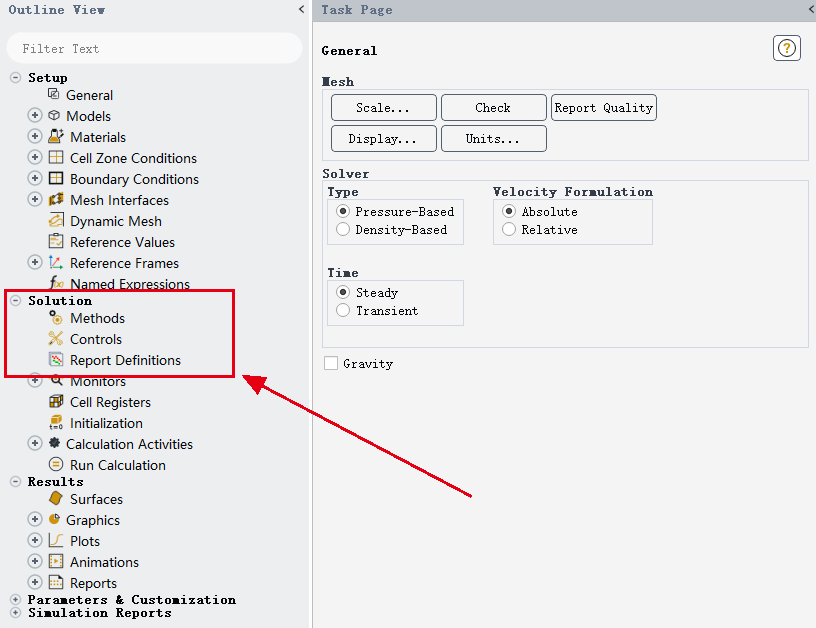Image resolution: width=816 pixels, height=628 pixels.
Task: Open Reference Values in the outline
Action: [122, 242]
